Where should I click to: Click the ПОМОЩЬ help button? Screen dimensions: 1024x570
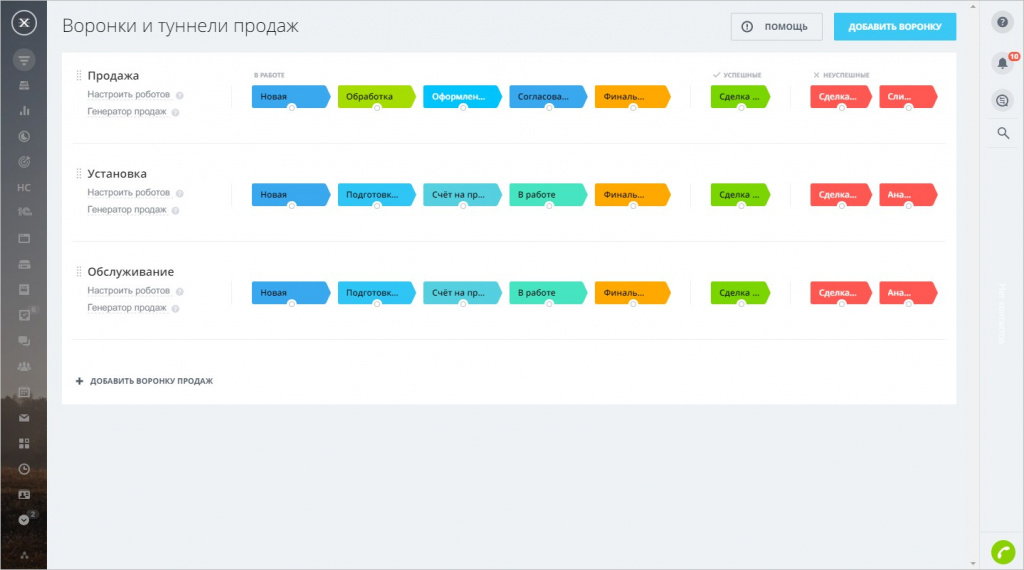point(776,27)
